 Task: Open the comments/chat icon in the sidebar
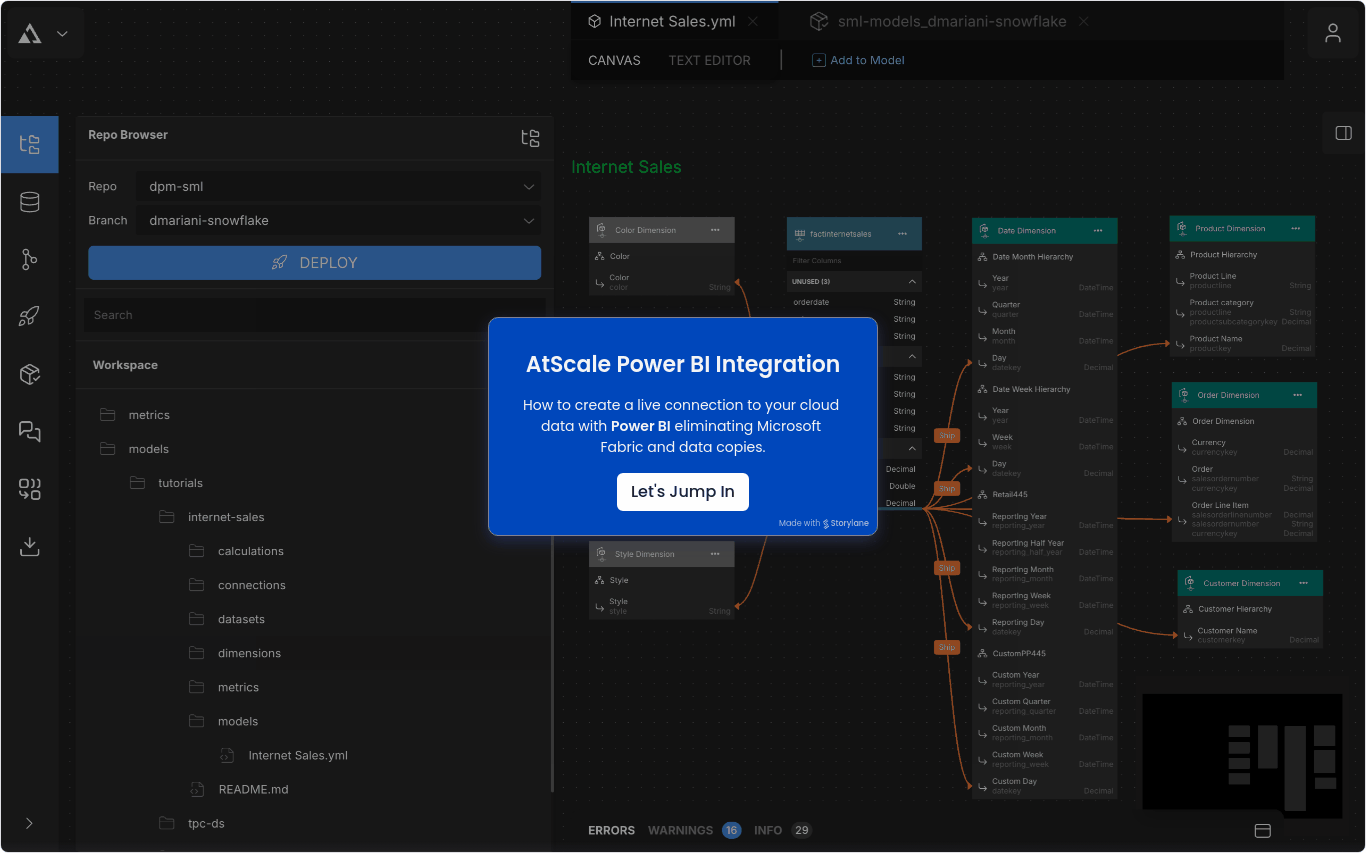click(30, 431)
